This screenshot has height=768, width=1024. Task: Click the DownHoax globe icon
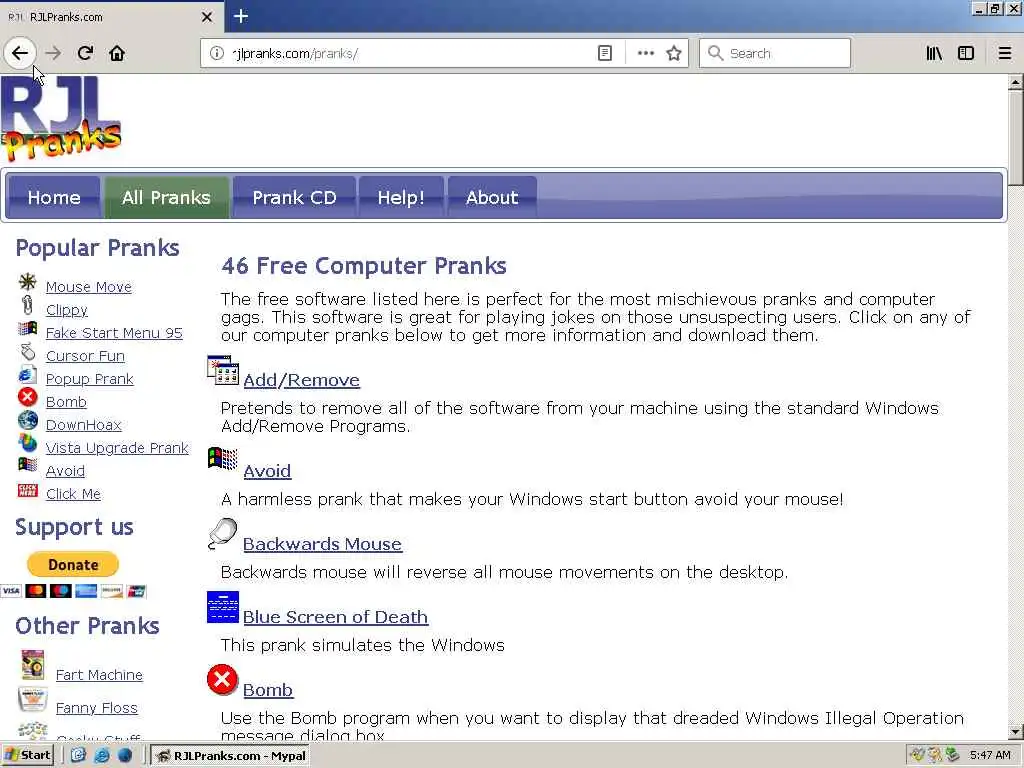pyautogui.click(x=27, y=420)
